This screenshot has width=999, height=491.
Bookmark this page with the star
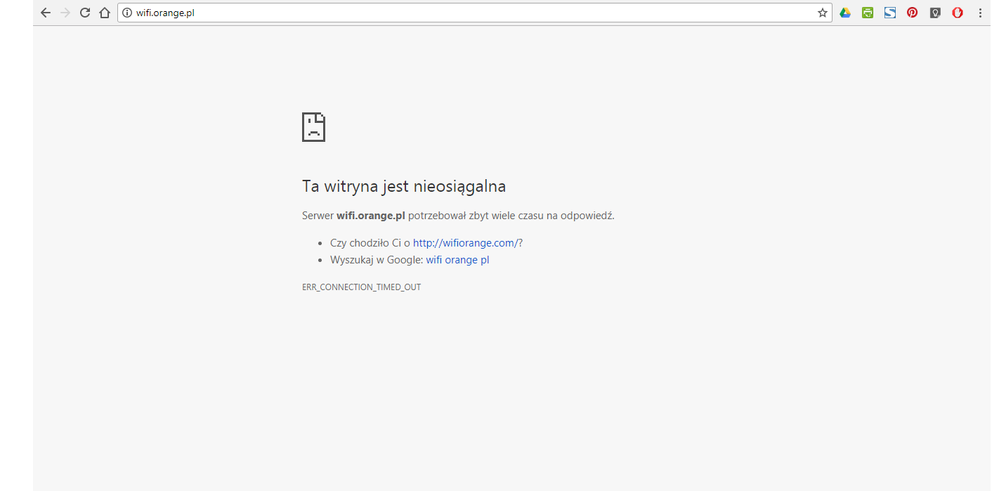(822, 13)
